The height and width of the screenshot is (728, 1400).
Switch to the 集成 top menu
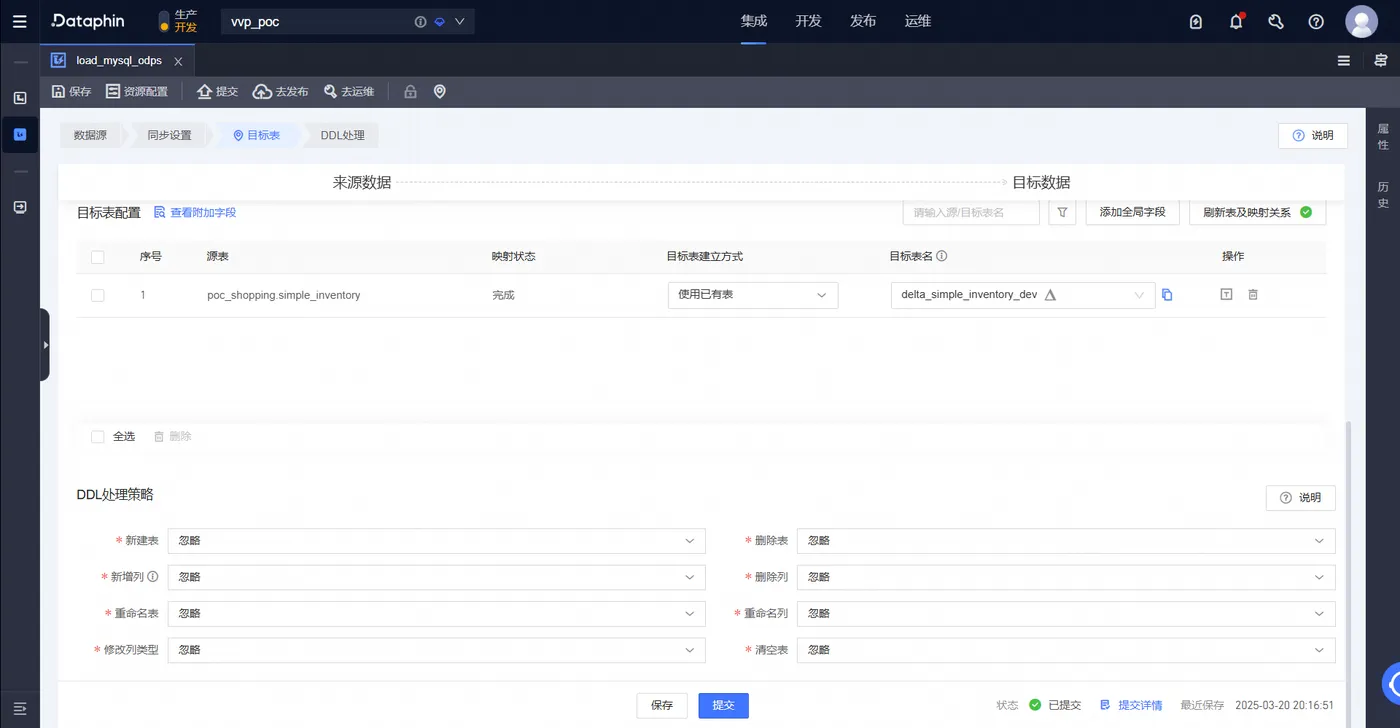pos(754,21)
